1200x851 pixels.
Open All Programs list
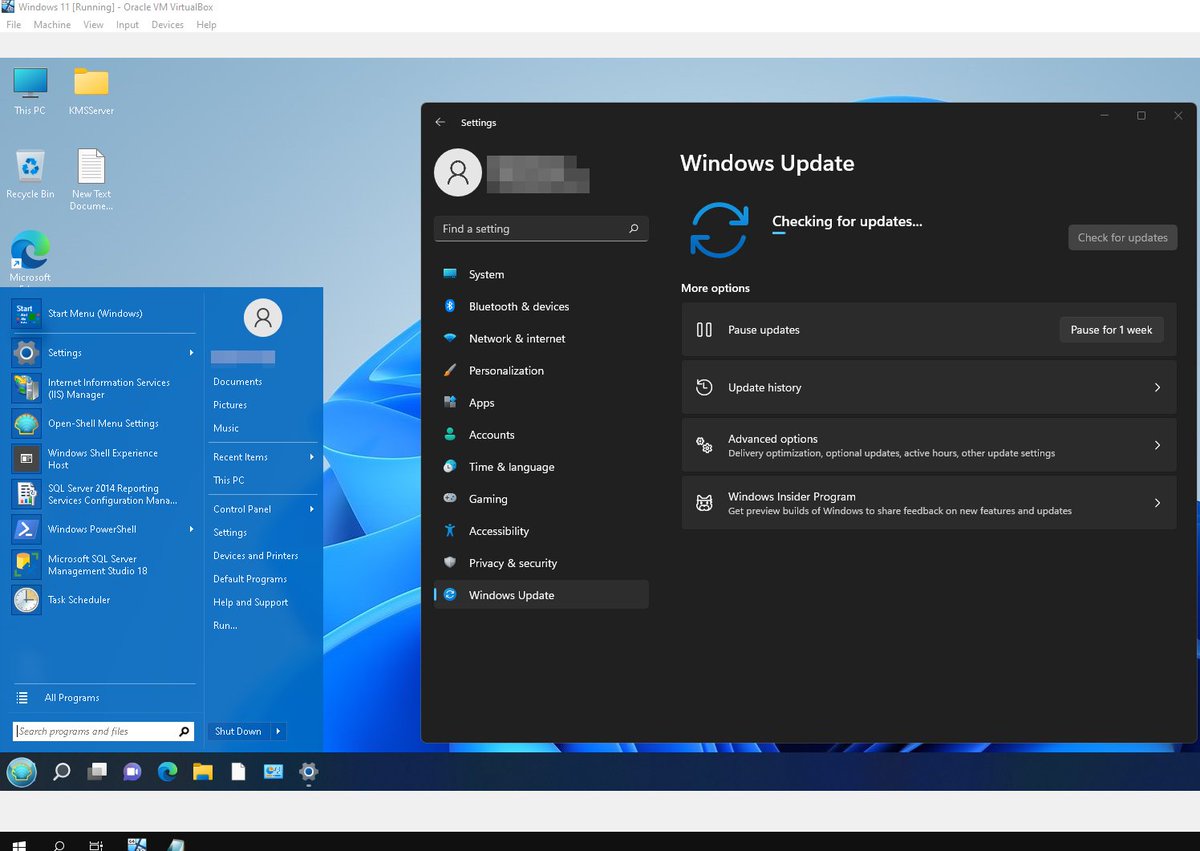coord(105,697)
